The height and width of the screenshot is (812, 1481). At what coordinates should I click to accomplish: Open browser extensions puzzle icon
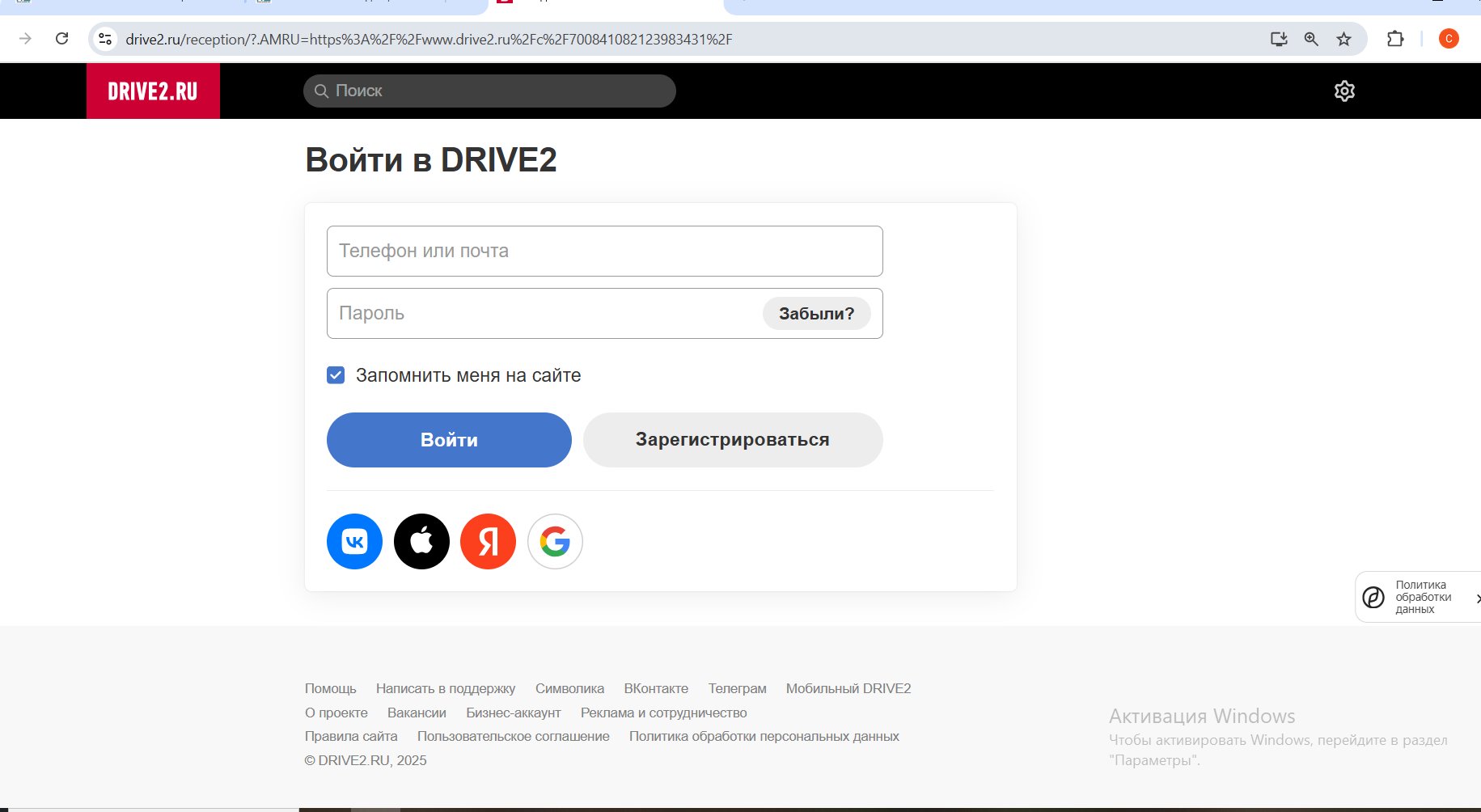pyautogui.click(x=1395, y=39)
